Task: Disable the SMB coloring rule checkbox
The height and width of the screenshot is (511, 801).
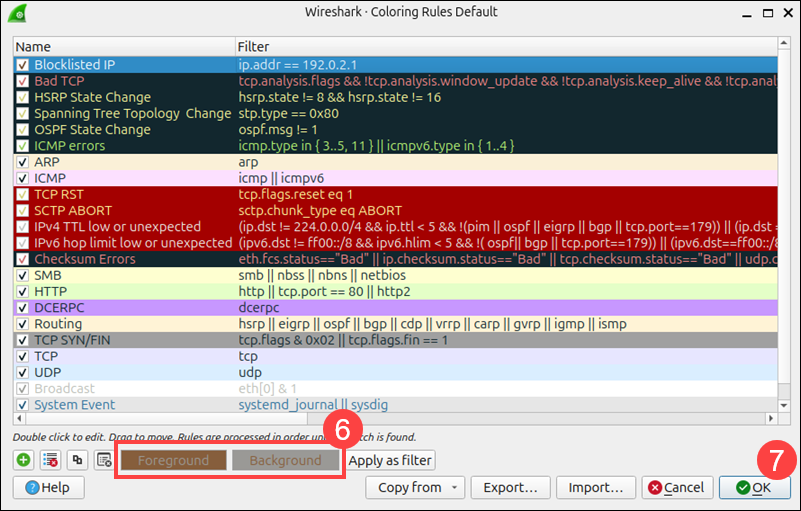Action: 22,275
